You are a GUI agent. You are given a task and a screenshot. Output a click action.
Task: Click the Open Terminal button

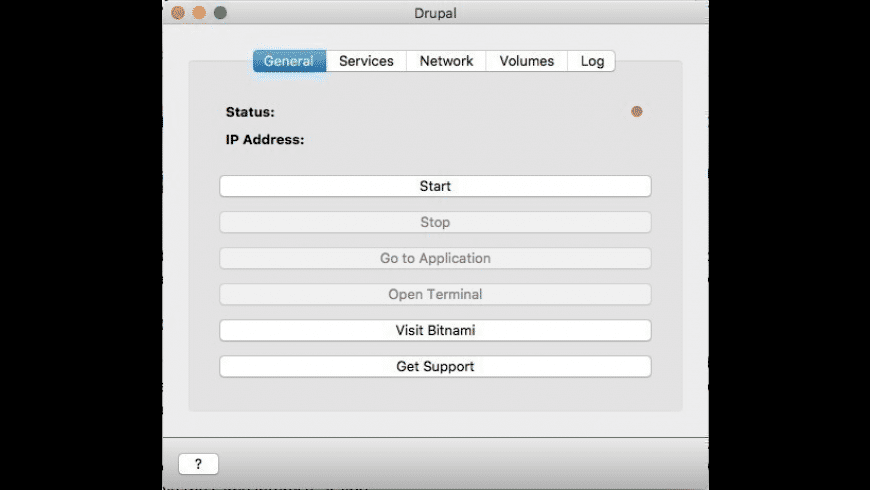tap(435, 294)
